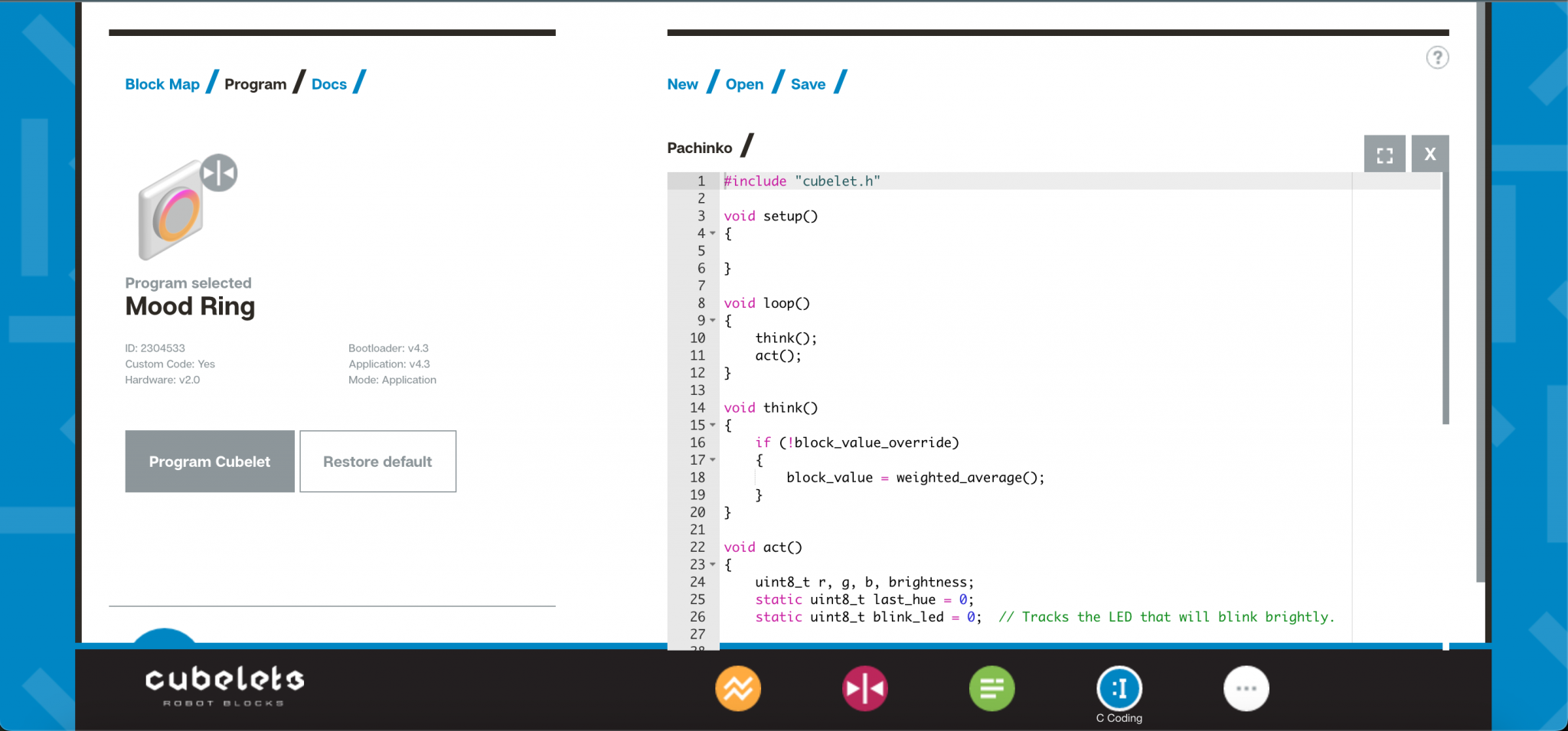Click the white more options ellipsis icon
Image resolution: width=1568 pixels, height=731 pixels.
click(1246, 689)
